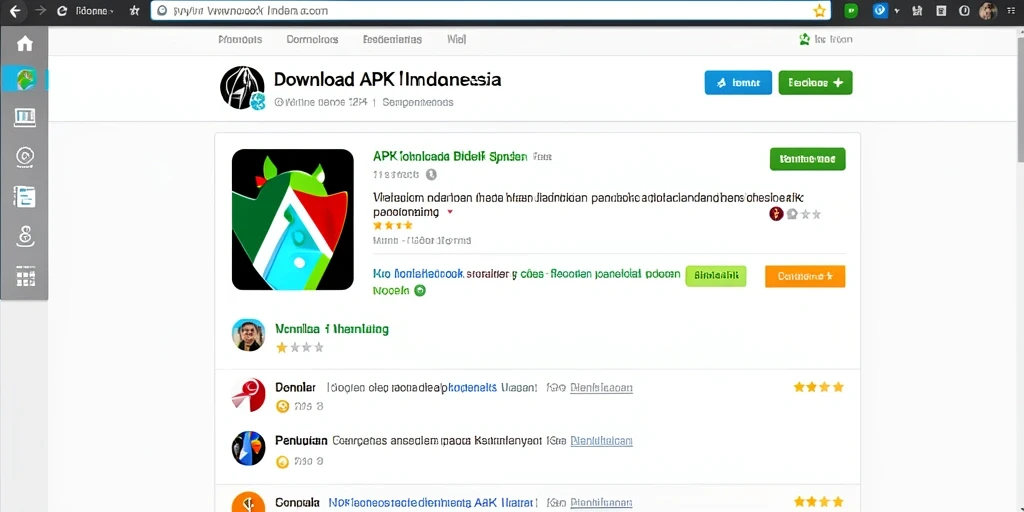Screen dimensions: 1024x512
Task: Click the lime green button in the app card
Action: point(716,276)
